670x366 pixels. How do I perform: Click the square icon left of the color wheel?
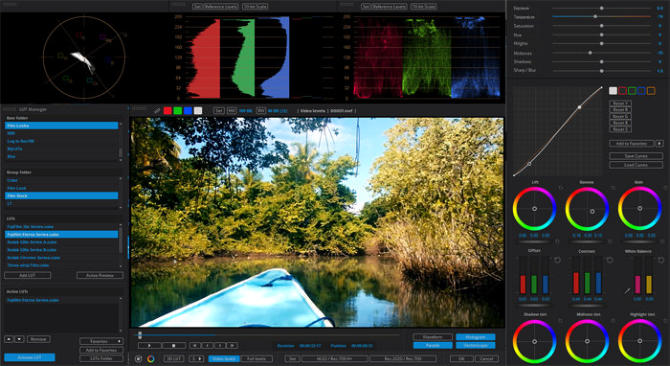point(138,359)
